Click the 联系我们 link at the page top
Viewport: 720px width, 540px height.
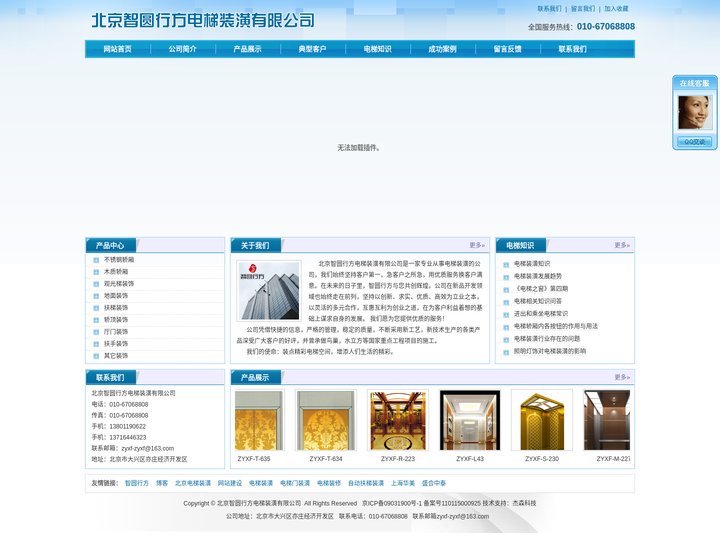coord(549,9)
